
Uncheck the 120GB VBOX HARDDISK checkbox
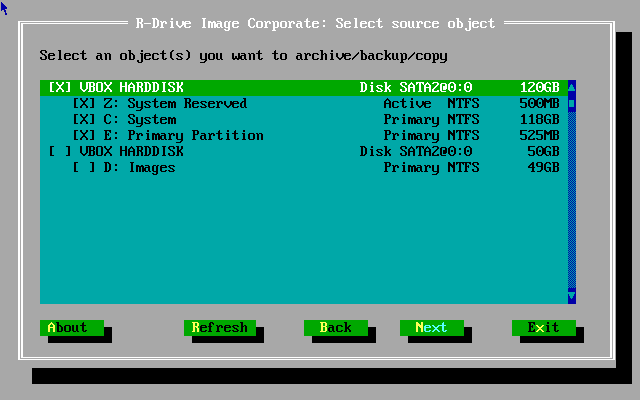coord(60,87)
